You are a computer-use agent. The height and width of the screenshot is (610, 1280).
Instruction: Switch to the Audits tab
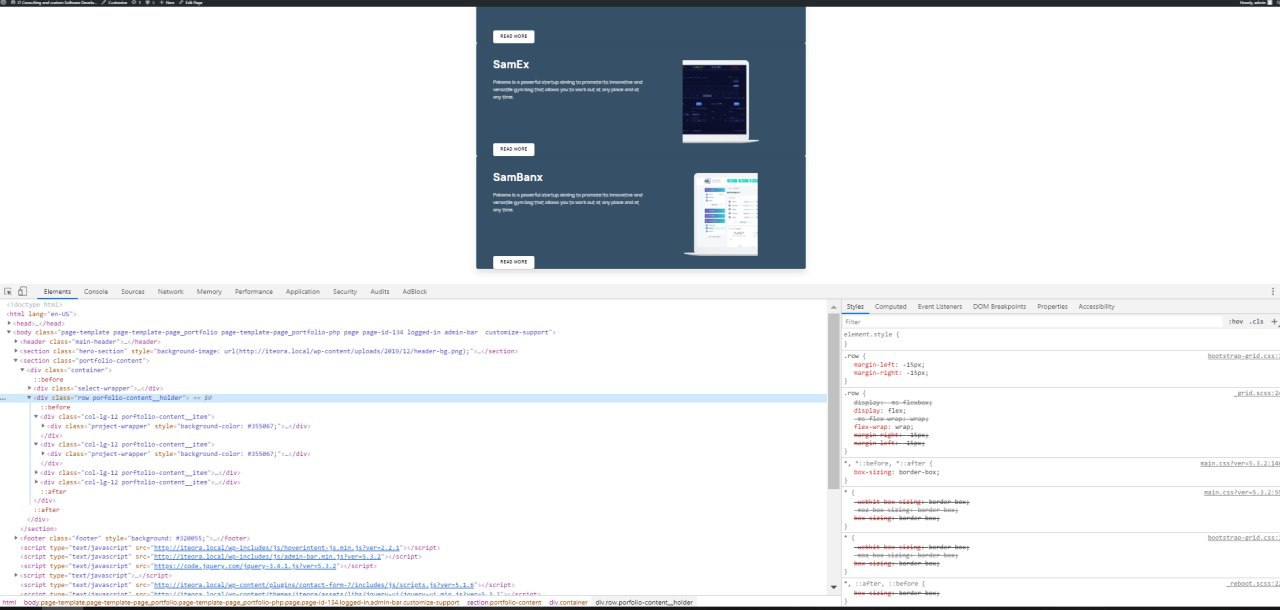click(380, 291)
